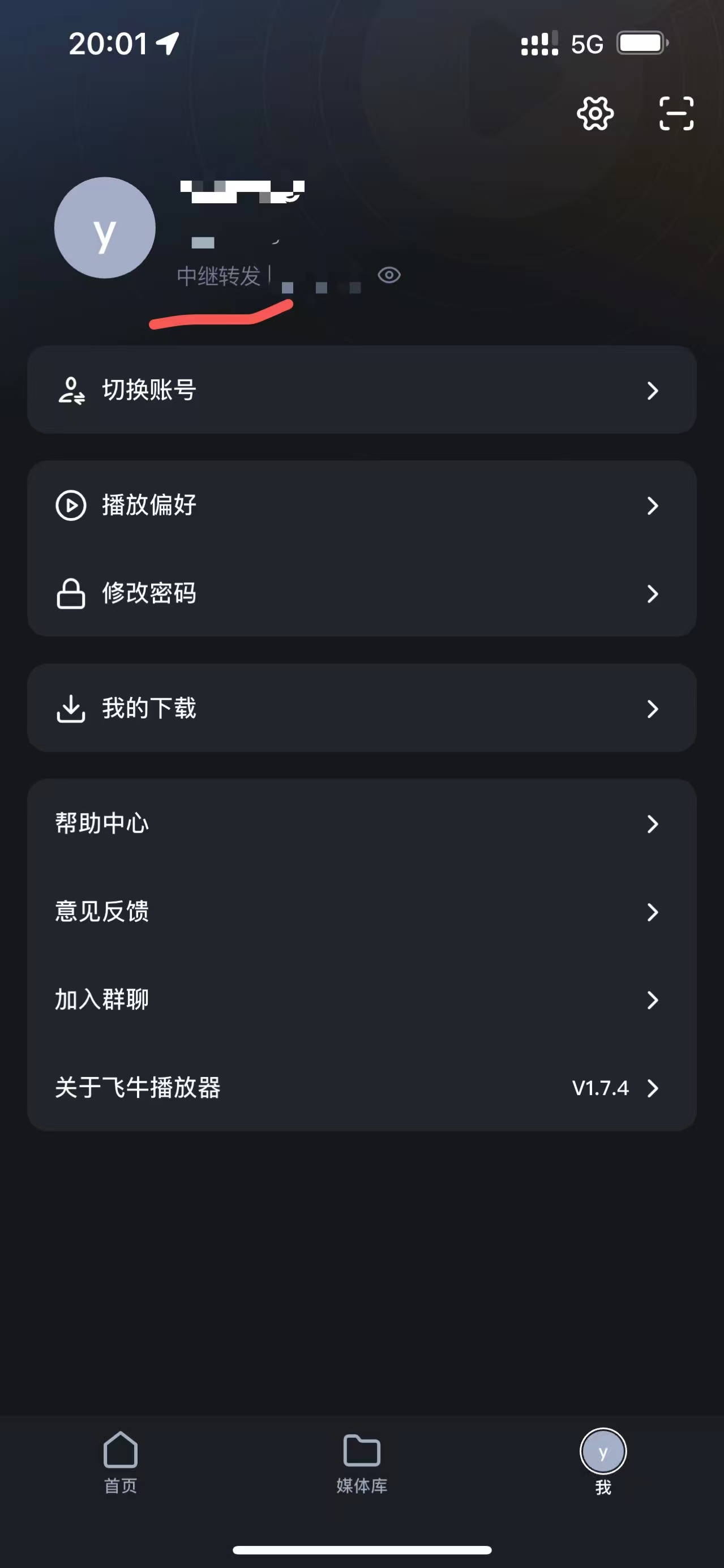The height and width of the screenshot is (1568, 724).
Task: Tap the large profile avatar
Action: pos(105,228)
